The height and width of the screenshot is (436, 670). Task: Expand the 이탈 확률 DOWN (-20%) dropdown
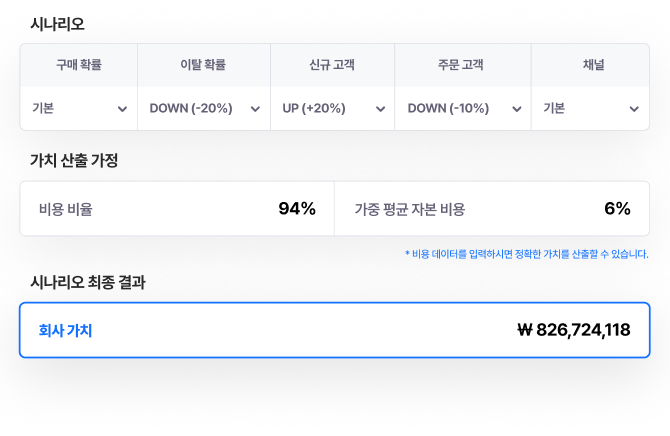coord(204,109)
